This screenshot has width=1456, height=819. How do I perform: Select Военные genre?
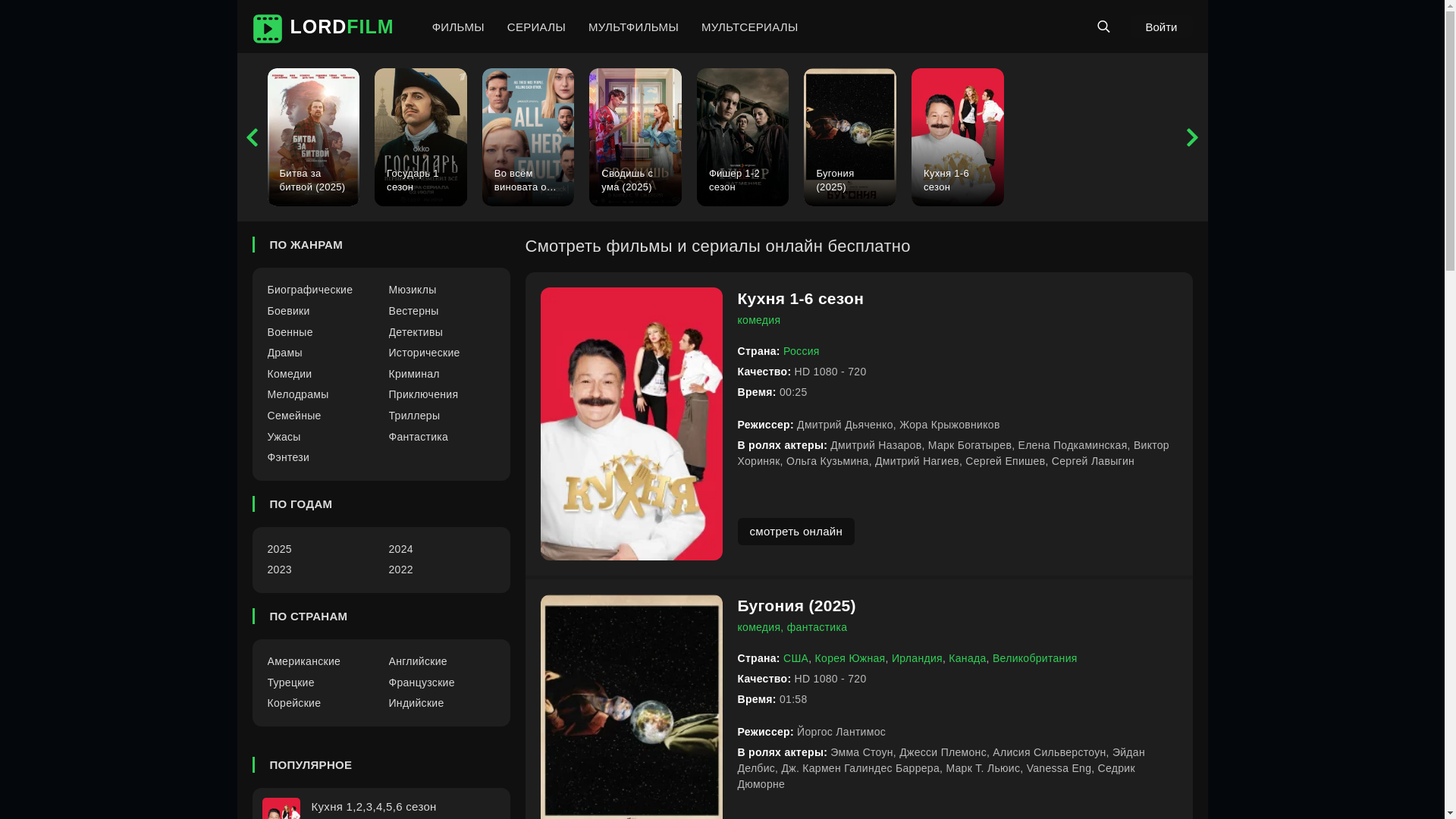pos(290,332)
